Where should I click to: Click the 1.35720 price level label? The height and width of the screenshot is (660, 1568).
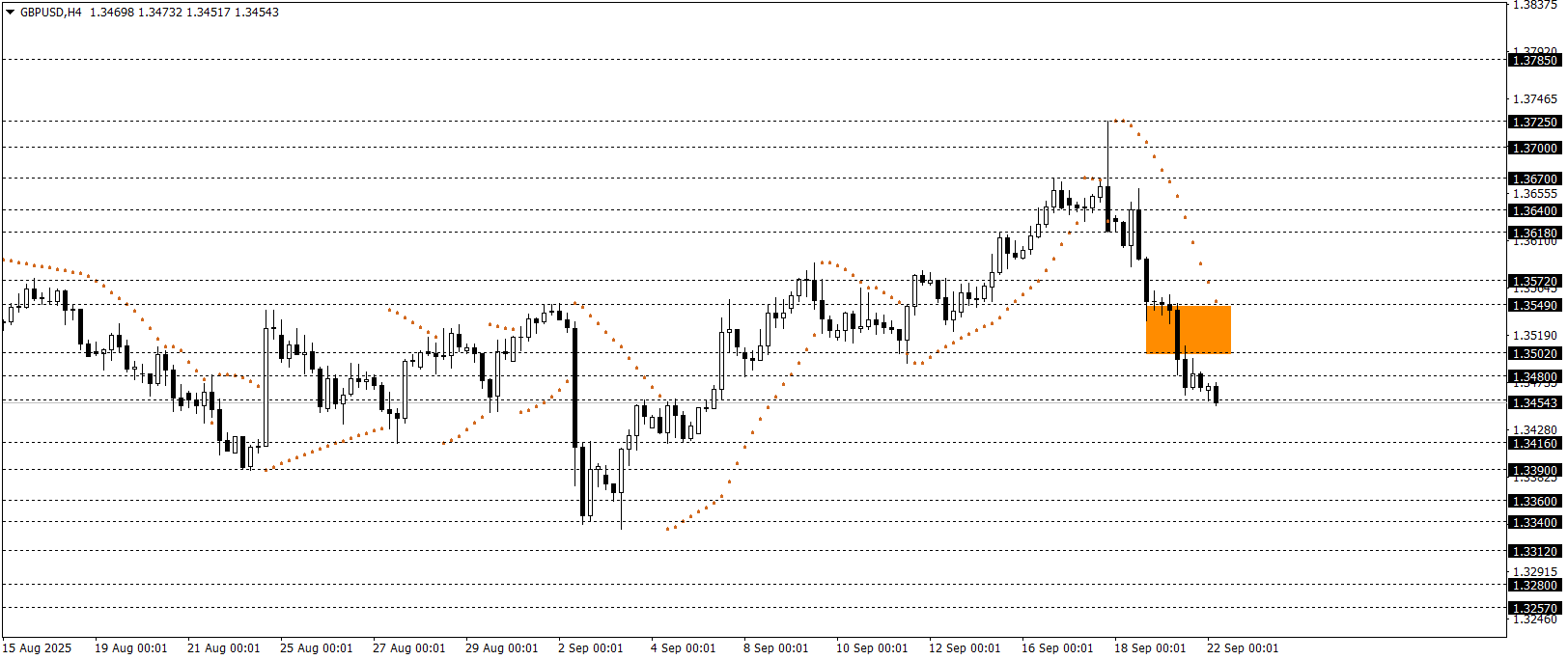pyautogui.click(x=1534, y=281)
